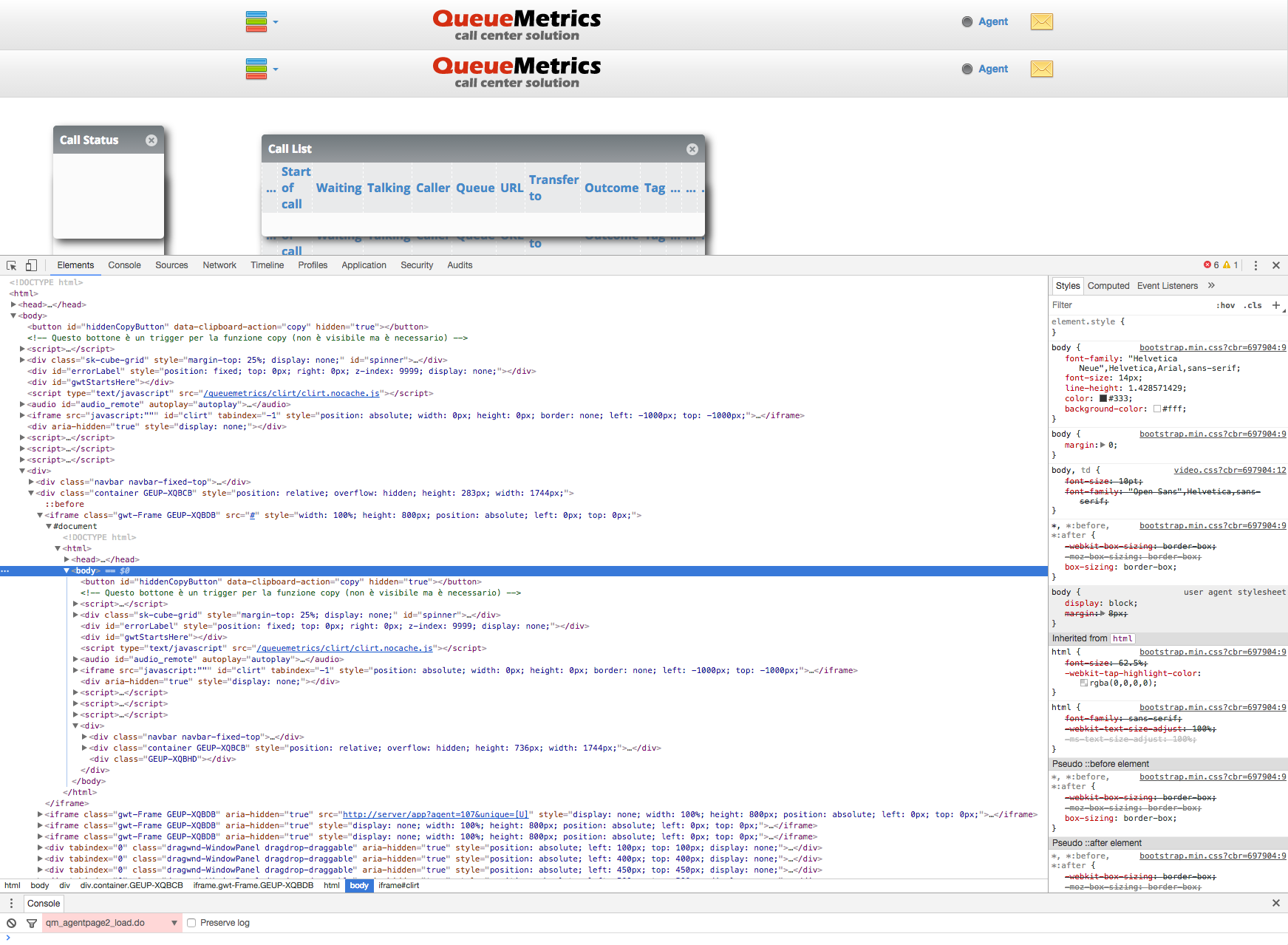Click the element inspector picker icon
1288x945 pixels.
click(12, 265)
